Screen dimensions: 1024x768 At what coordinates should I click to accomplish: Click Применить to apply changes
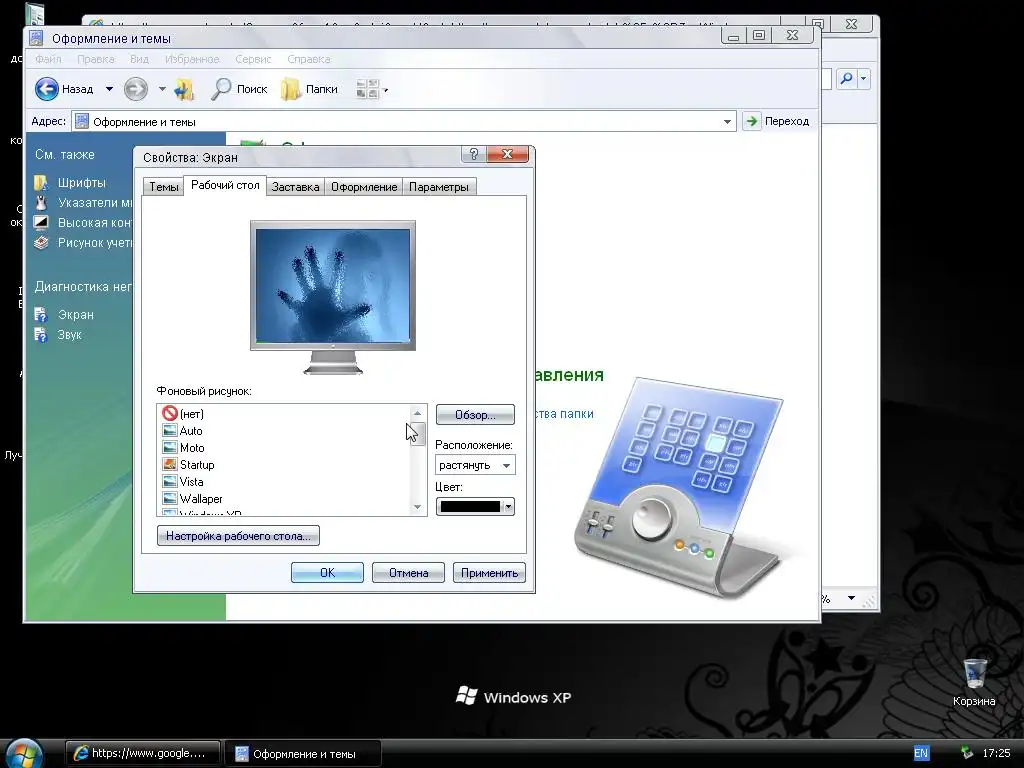point(489,573)
